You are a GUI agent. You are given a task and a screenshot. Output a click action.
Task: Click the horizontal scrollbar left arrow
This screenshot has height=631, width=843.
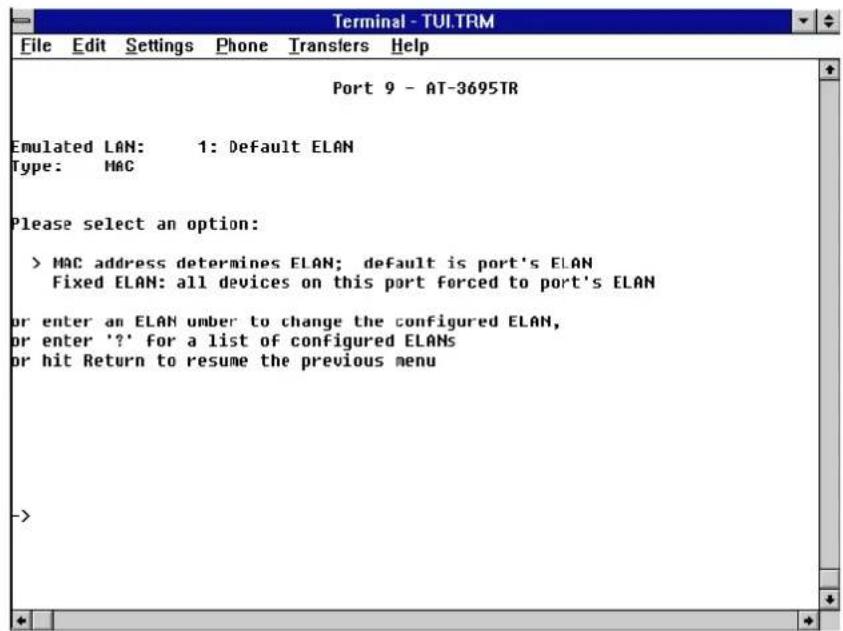tap(22, 620)
